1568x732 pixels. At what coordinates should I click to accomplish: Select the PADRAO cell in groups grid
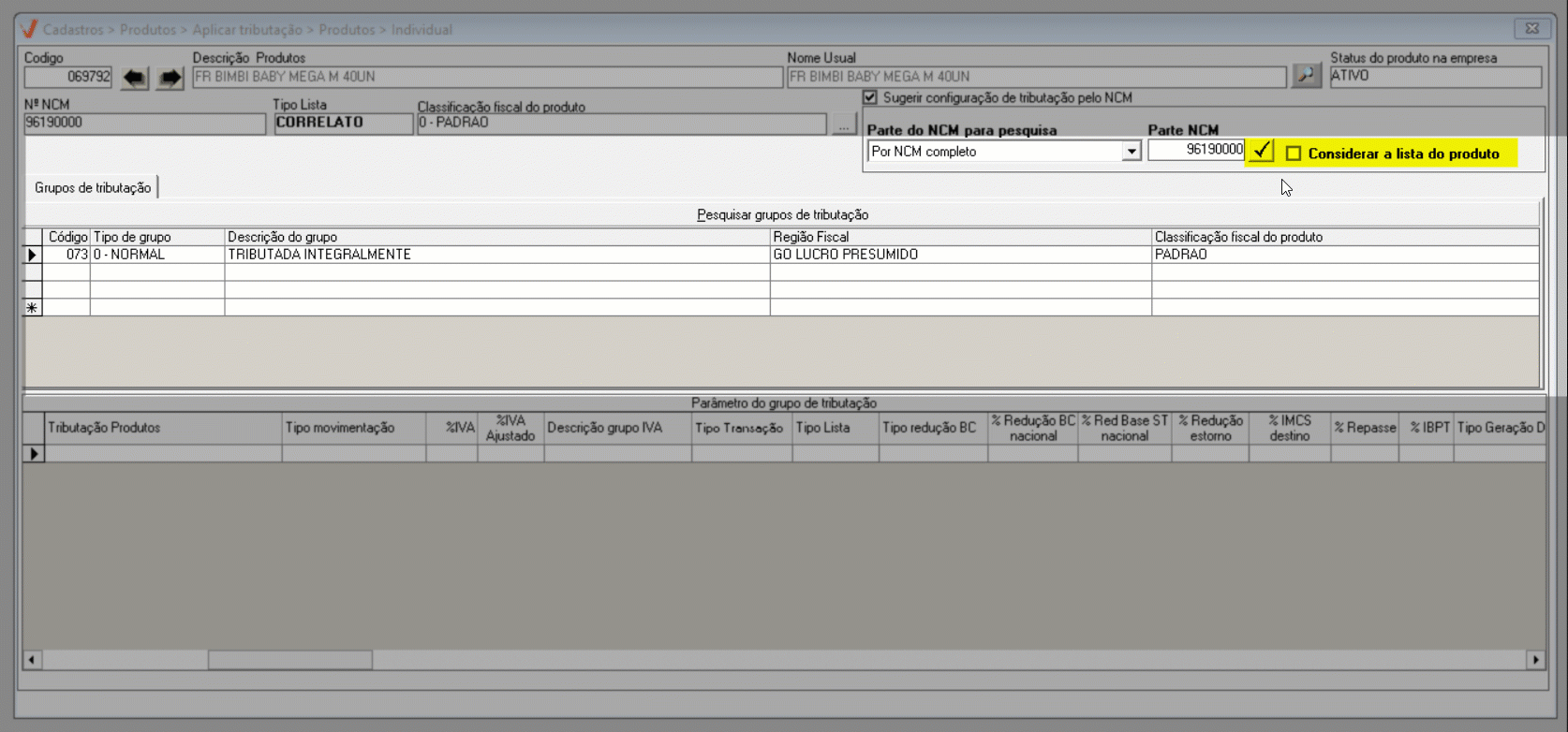pos(1345,255)
